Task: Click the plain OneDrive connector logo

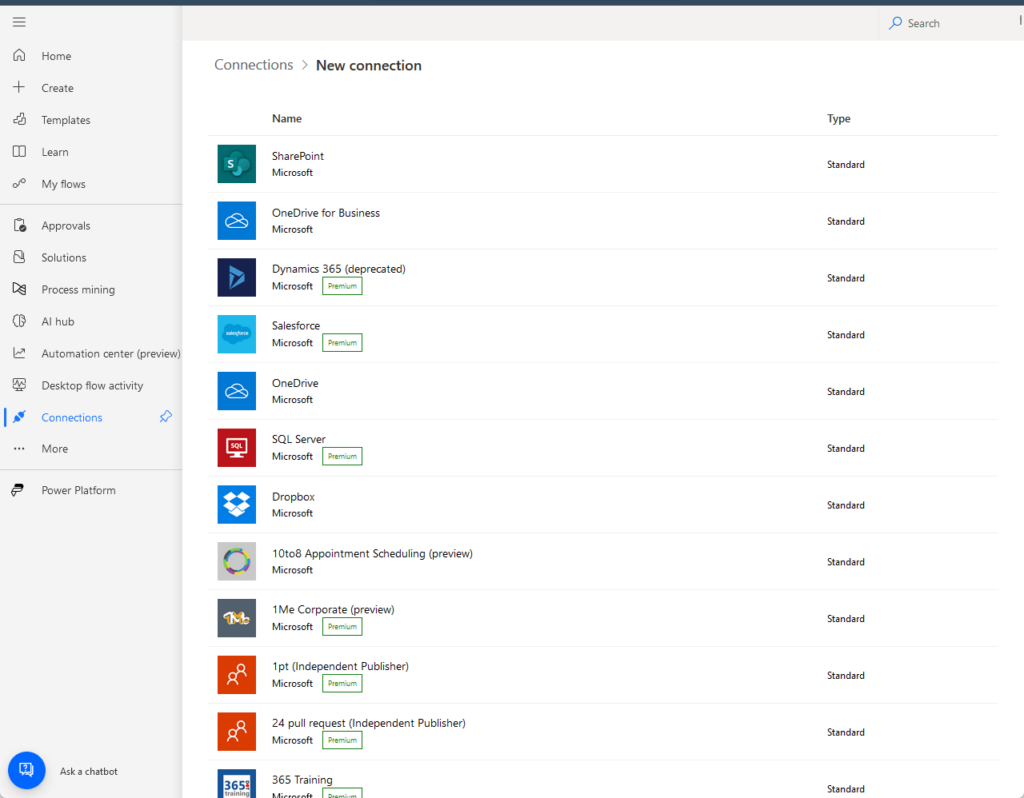Action: coord(236,391)
